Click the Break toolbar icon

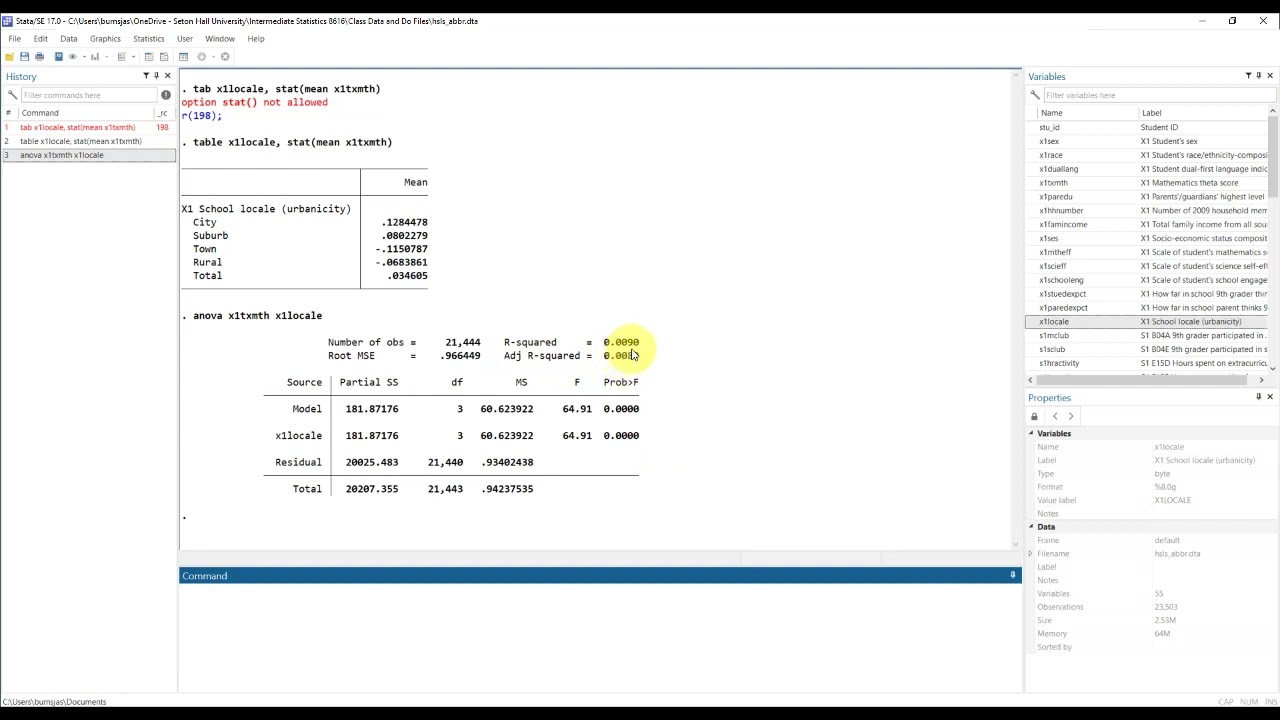(225, 56)
